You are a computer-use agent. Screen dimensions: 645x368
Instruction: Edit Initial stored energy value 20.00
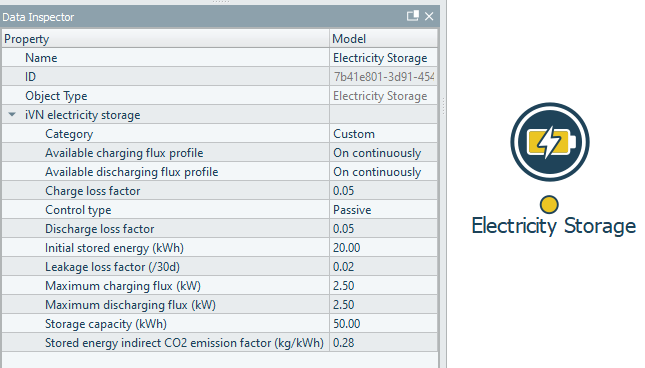pos(383,248)
